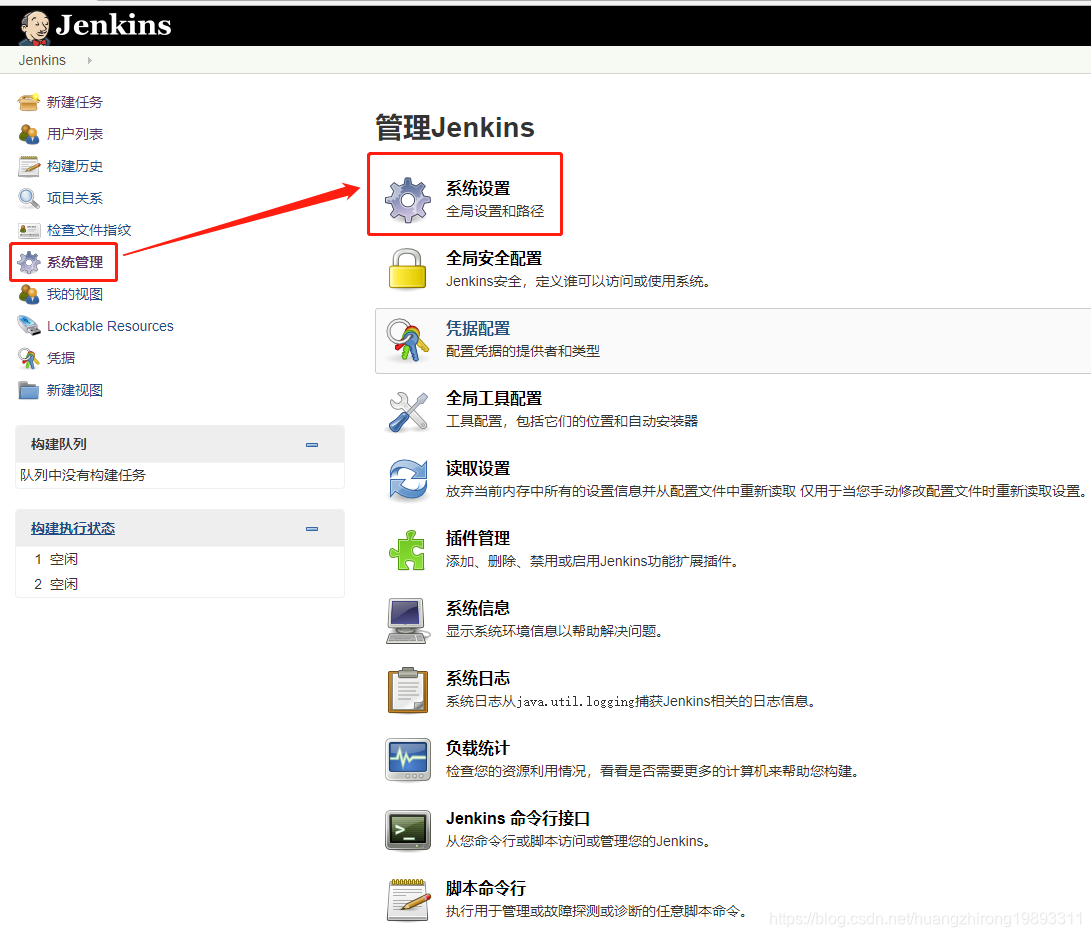The image size is (1091, 937).
Task: Click the 用户列表 people icon
Action: 29,134
